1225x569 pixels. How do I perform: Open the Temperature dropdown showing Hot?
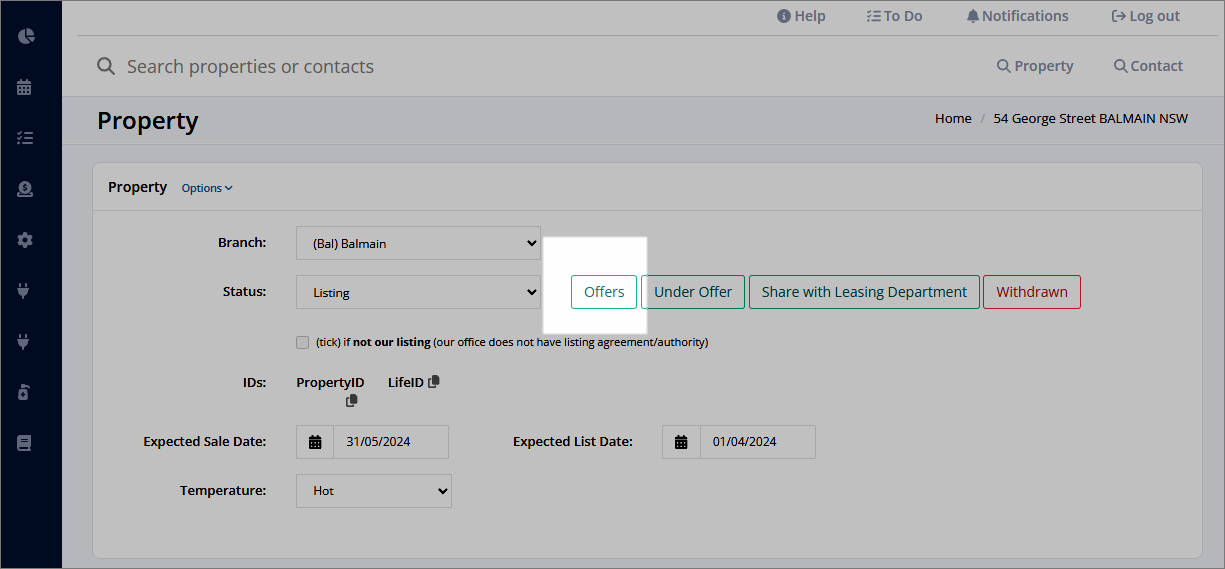(x=374, y=491)
